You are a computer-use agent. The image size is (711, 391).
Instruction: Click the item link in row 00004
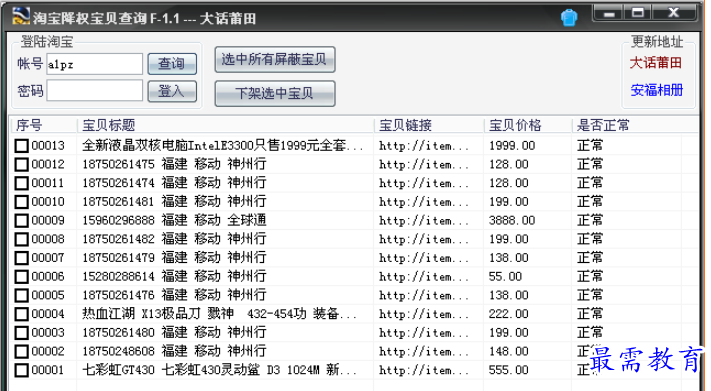(x=424, y=314)
